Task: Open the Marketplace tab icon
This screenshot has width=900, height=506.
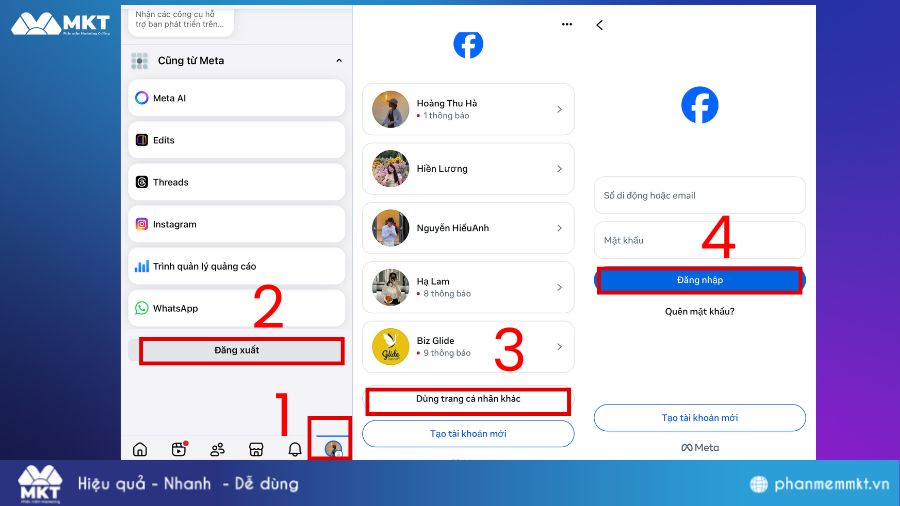Action: click(256, 449)
